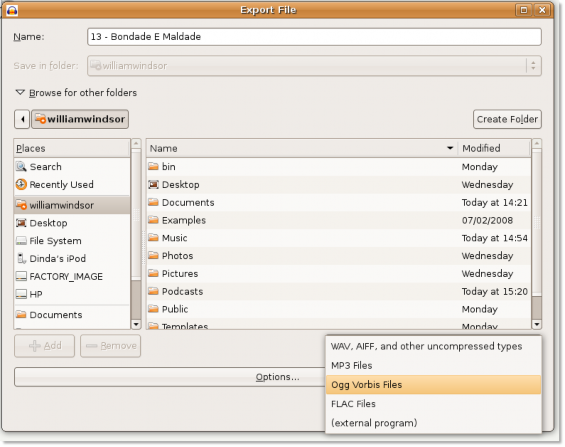Choose MP3 Files format
Screen dimensions: 565x447
(x=433, y=365)
